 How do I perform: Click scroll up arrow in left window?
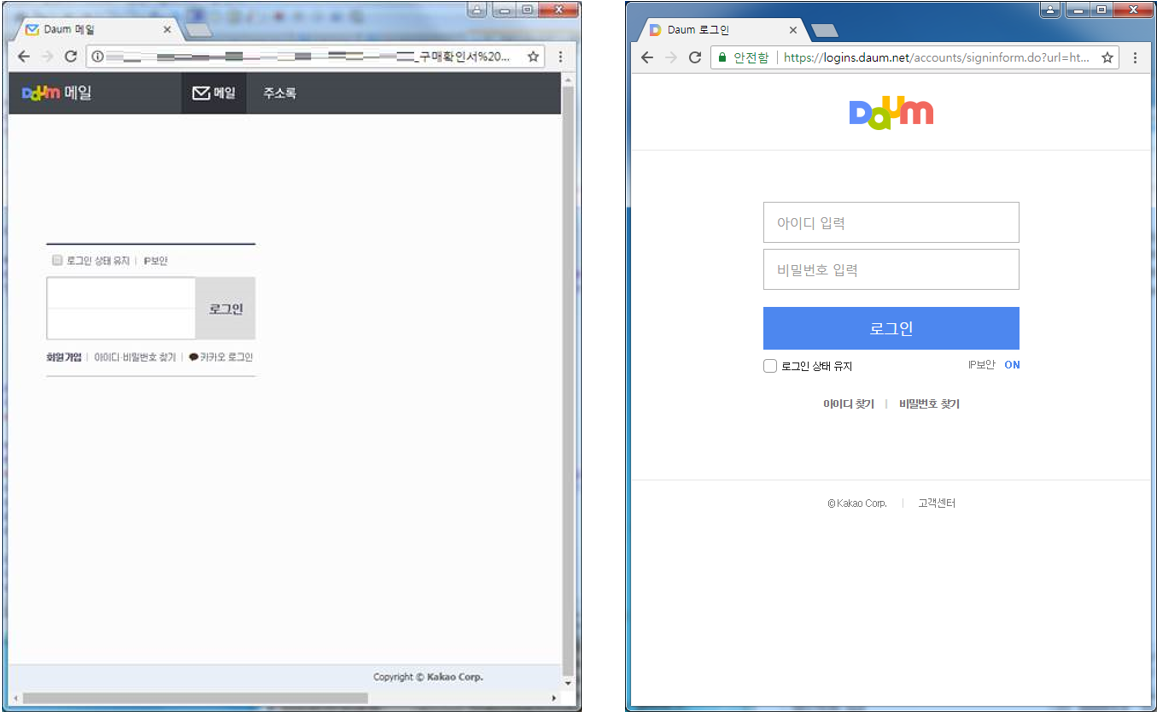(x=567, y=79)
